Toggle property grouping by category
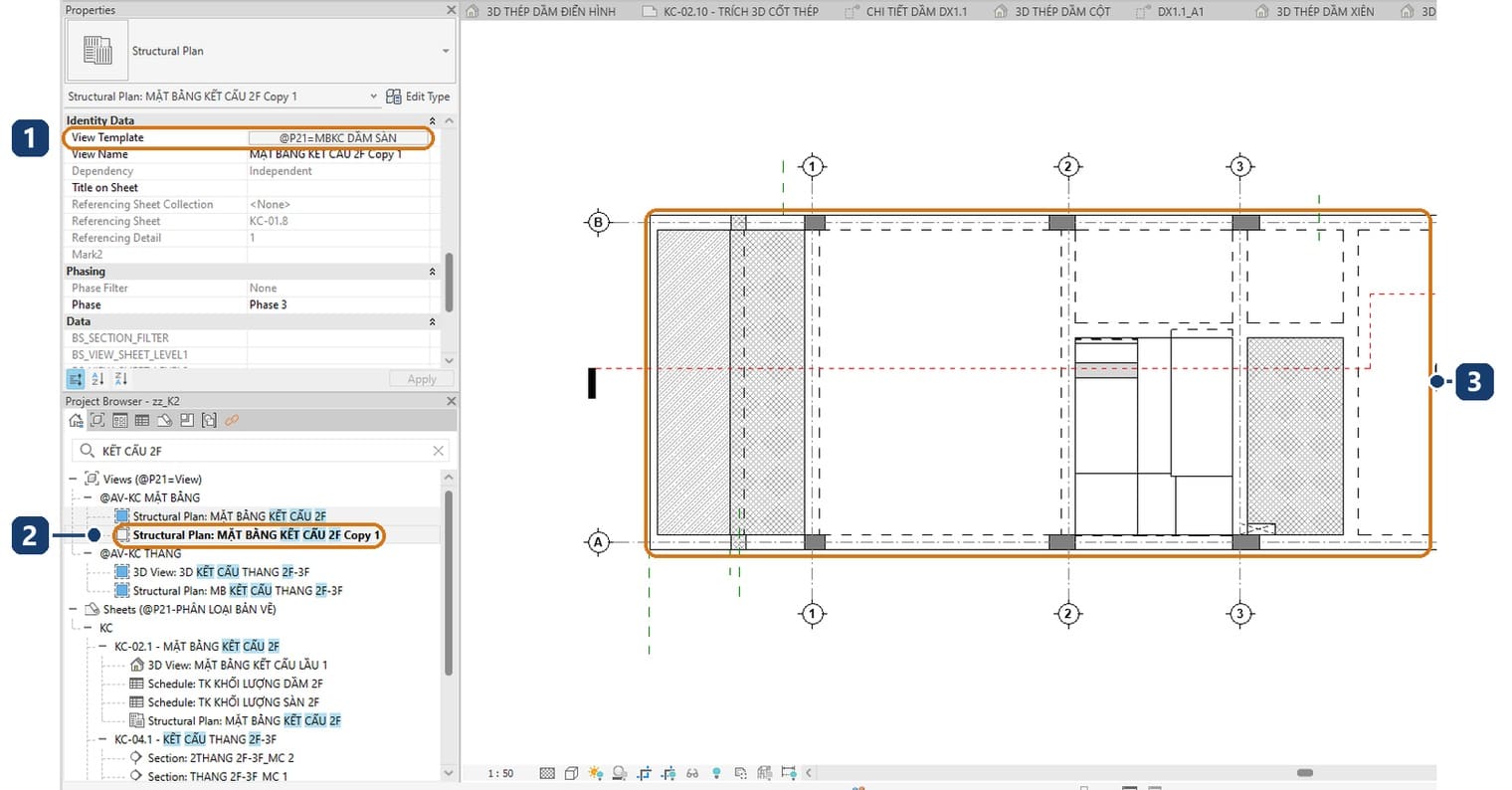This screenshot has width=1512, height=790. pyautogui.click(x=76, y=379)
